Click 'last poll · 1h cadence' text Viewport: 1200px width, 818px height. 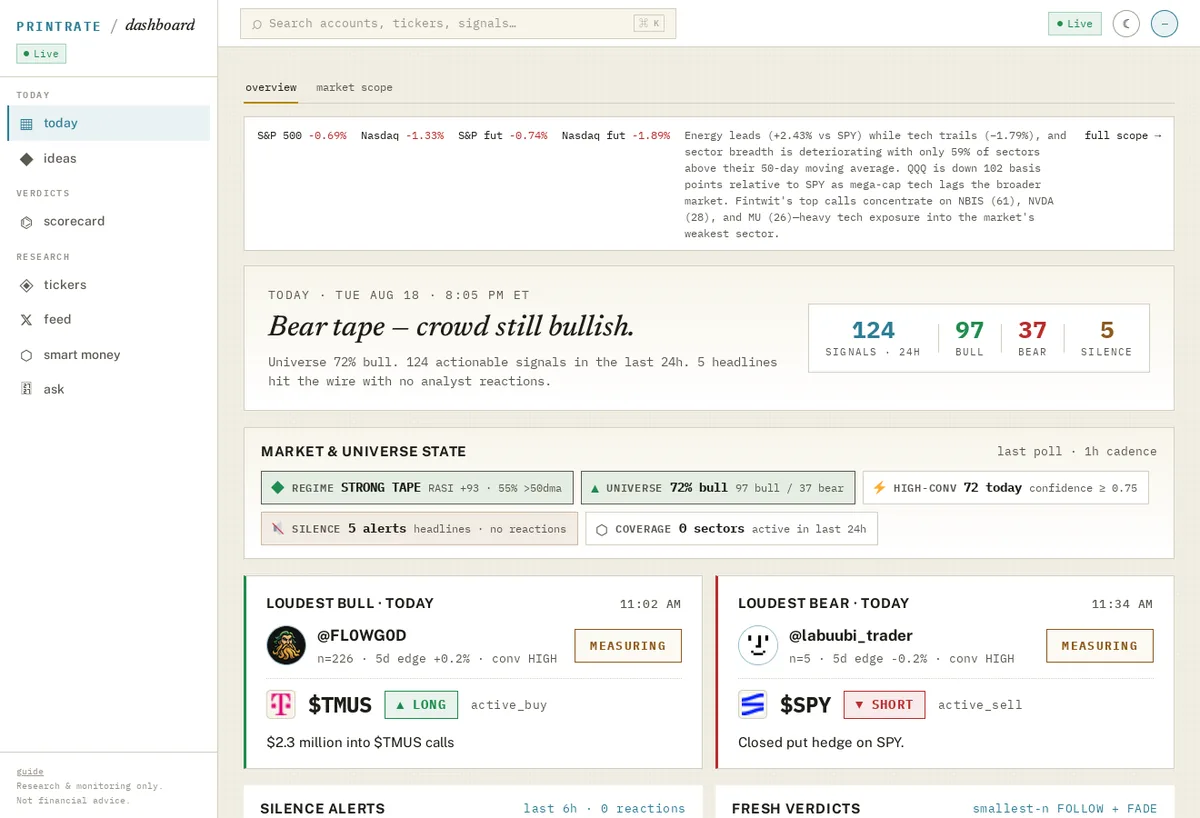[x=1077, y=451]
